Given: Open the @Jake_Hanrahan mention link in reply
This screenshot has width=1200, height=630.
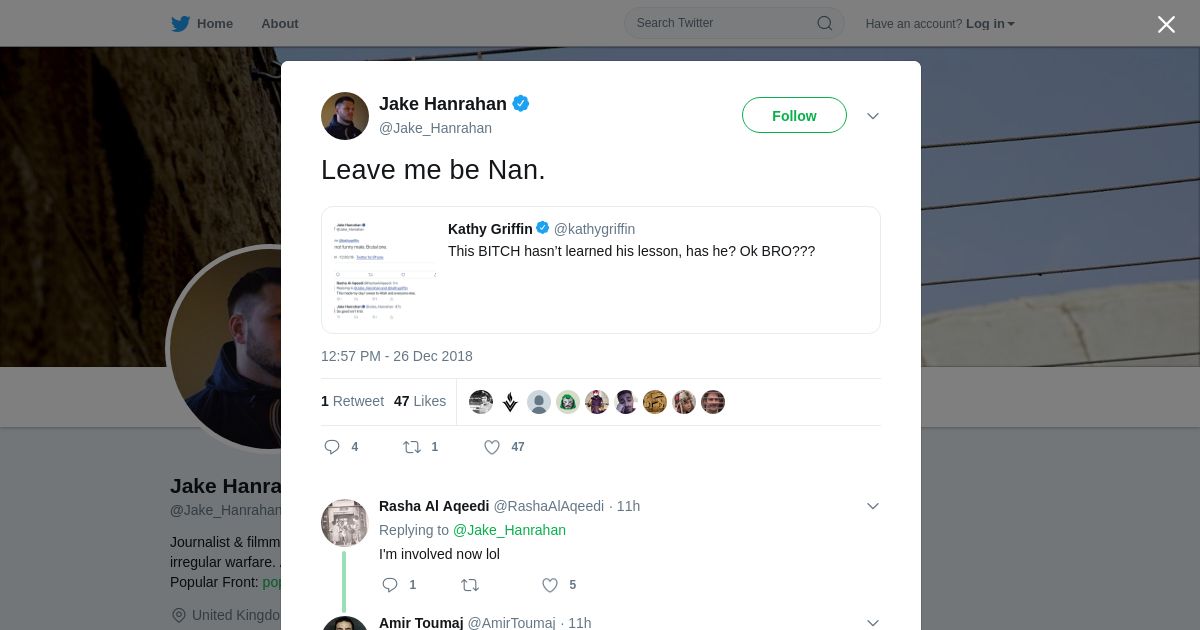Looking at the screenshot, I should click(509, 530).
